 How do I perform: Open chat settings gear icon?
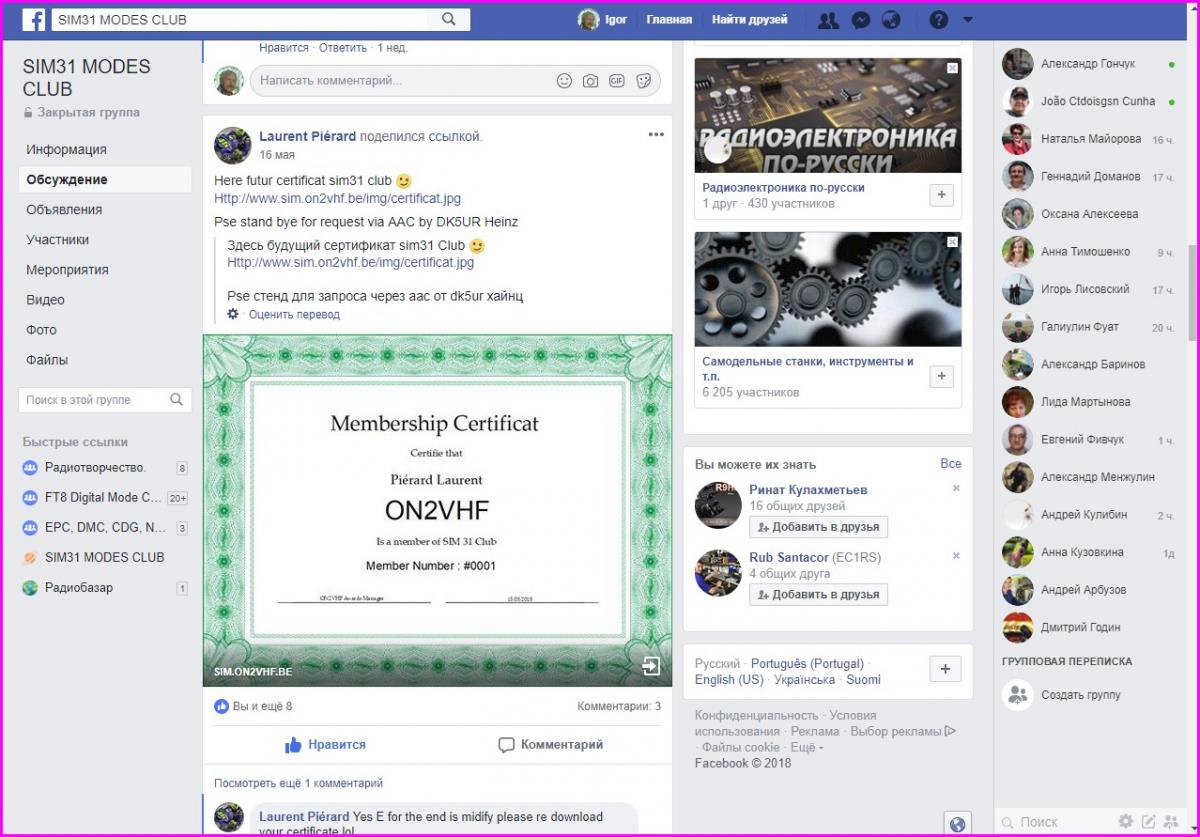[1126, 821]
